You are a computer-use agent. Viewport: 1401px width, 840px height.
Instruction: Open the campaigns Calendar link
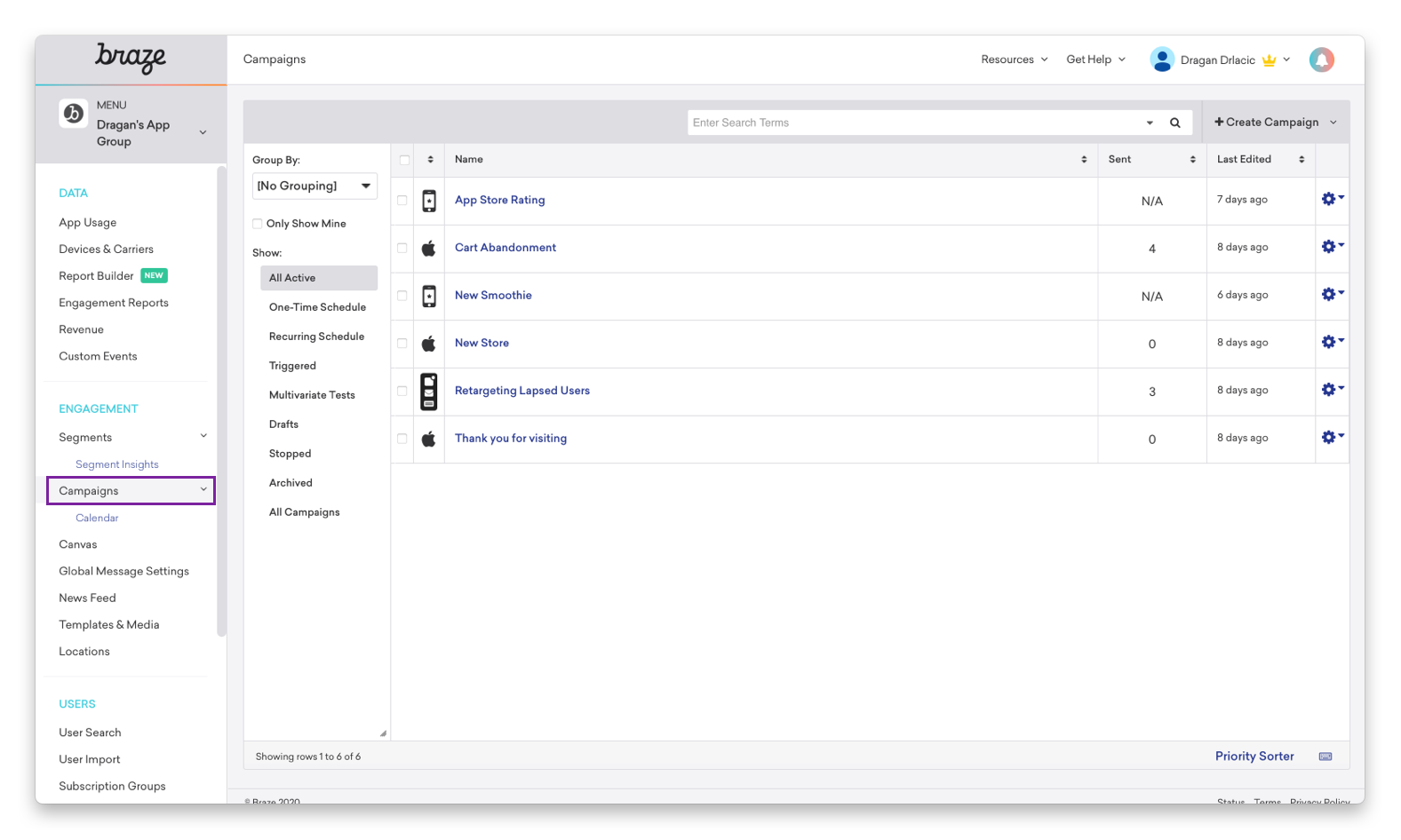click(97, 518)
